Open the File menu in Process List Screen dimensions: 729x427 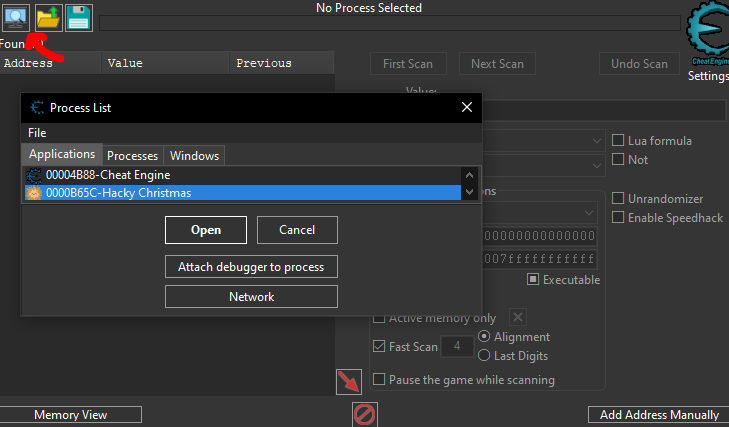37,133
